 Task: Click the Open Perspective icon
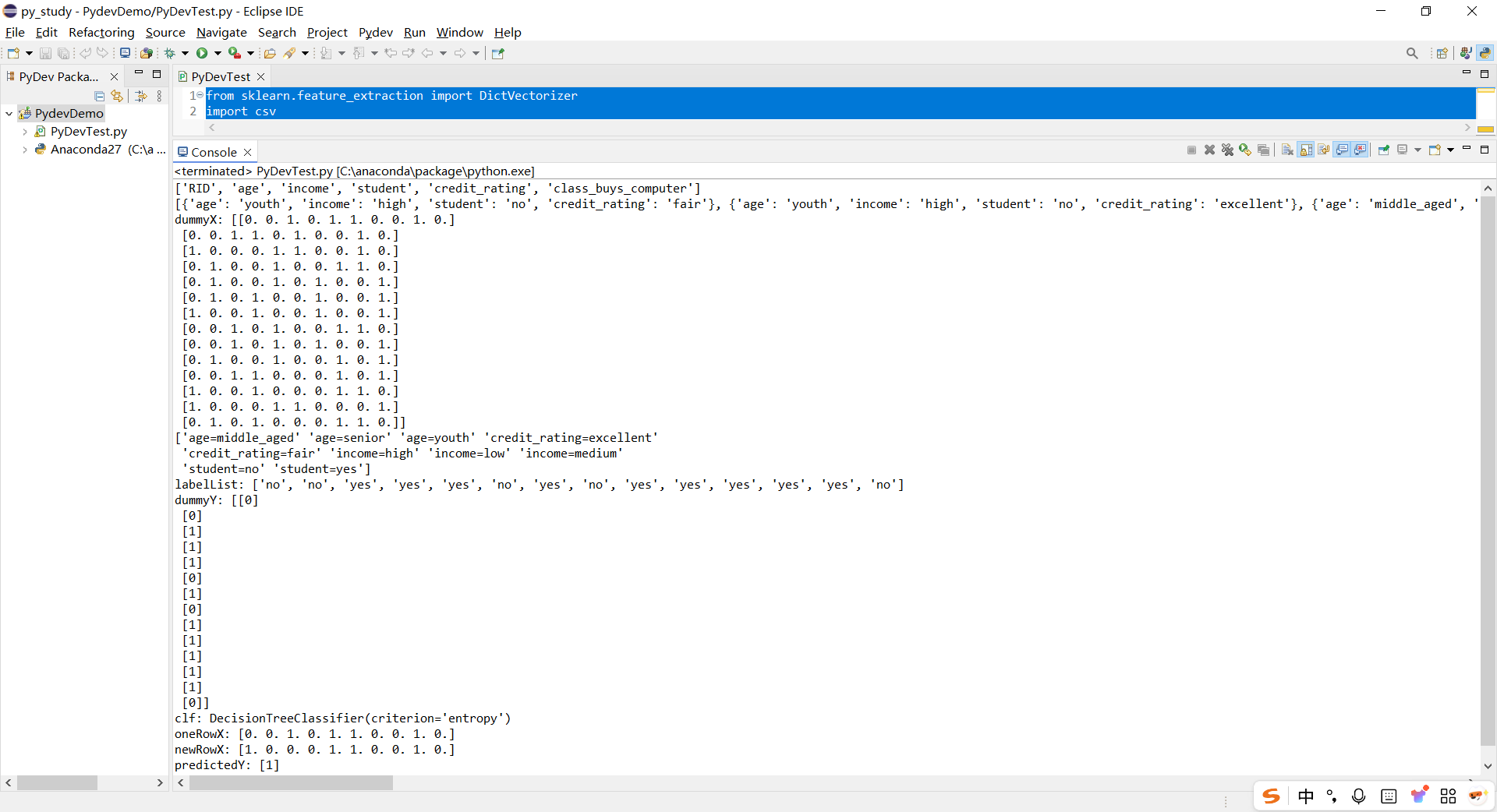(x=1442, y=53)
